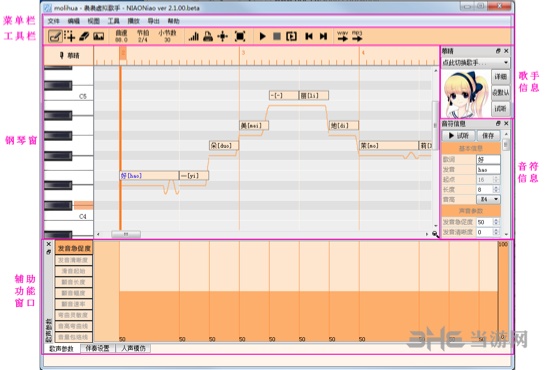Jump to the previous position marker

[309, 36]
